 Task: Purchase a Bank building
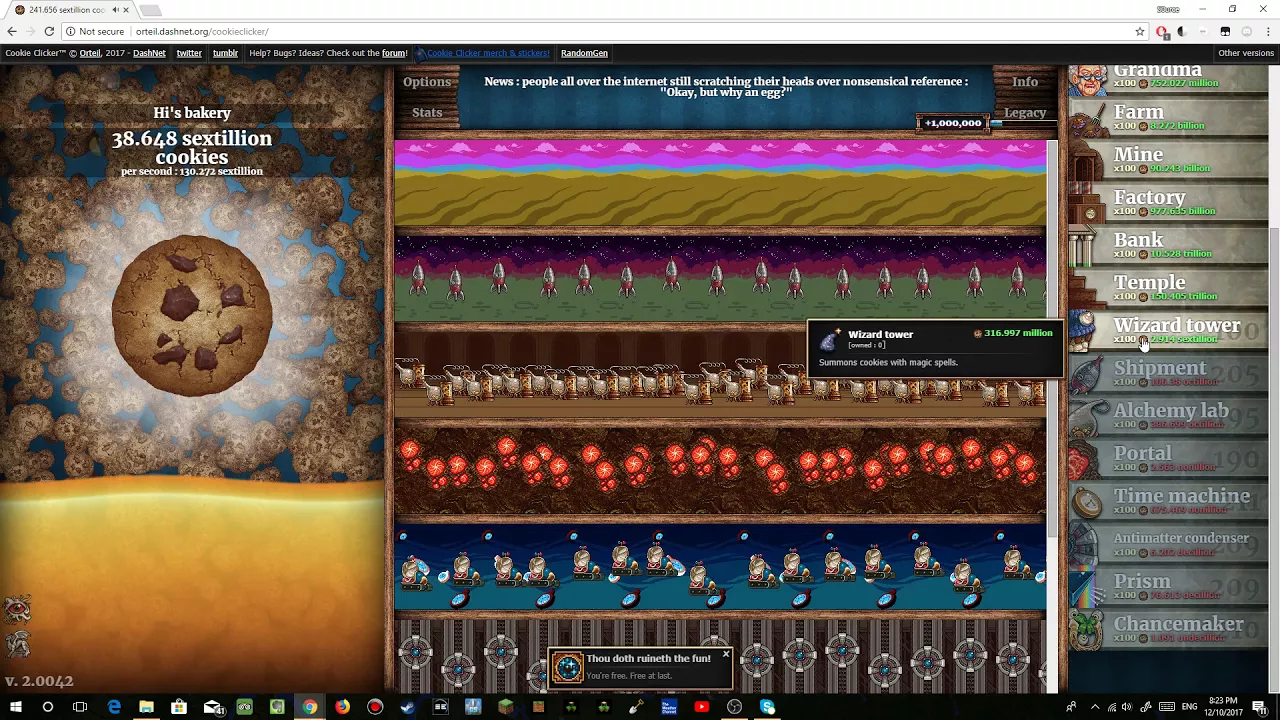[1168, 246]
